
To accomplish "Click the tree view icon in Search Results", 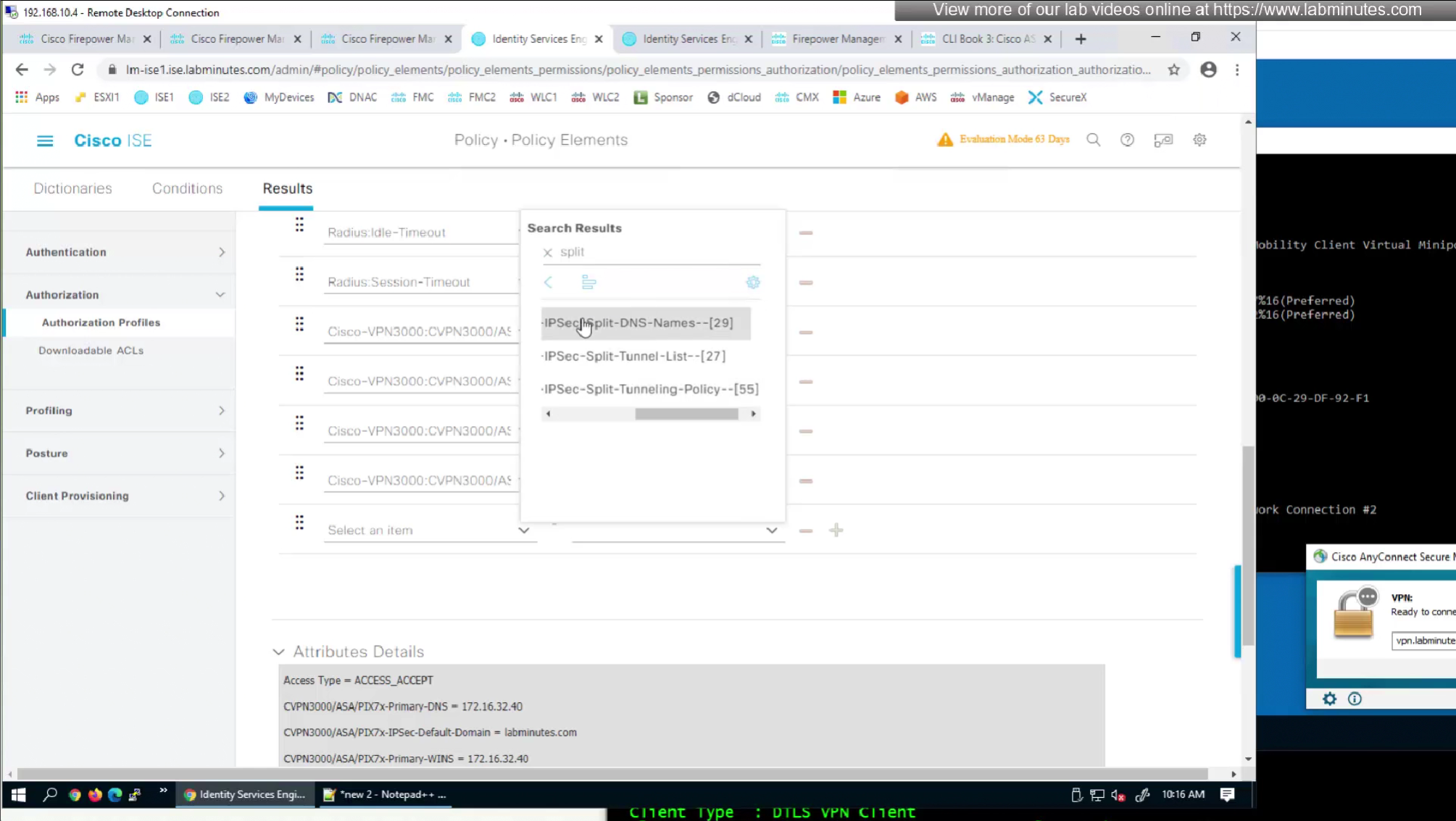I will [x=588, y=283].
